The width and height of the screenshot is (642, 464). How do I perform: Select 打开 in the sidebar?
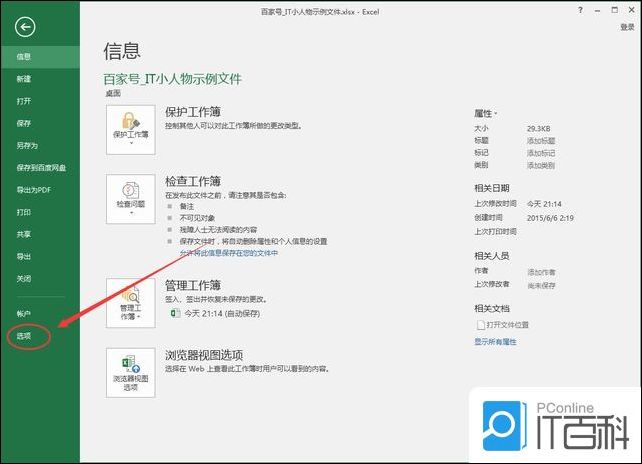24,101
